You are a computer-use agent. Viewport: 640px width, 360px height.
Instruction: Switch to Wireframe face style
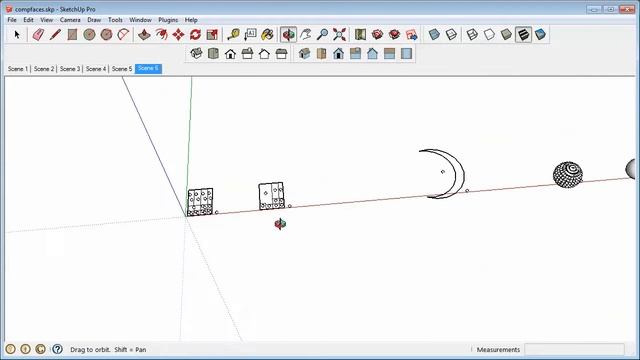coord(472,35)
